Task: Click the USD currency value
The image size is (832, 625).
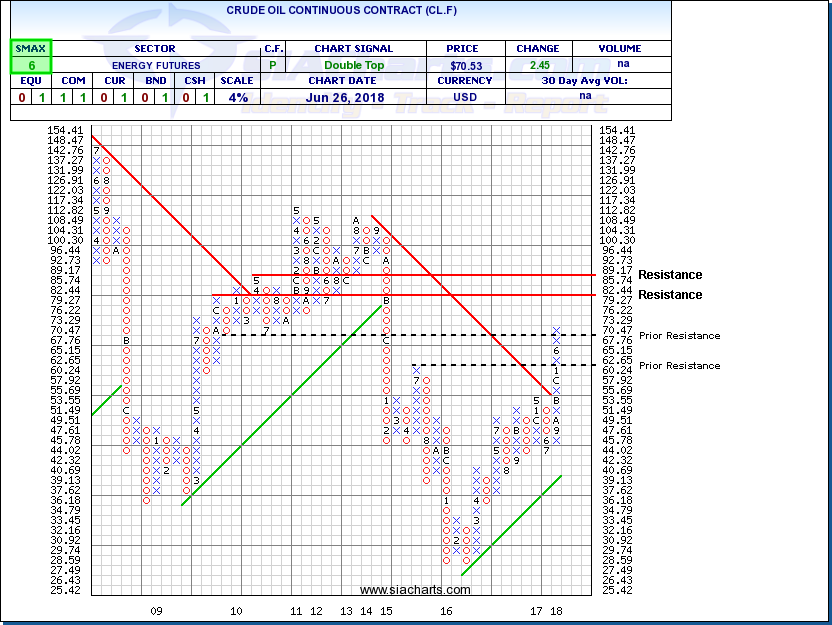Action: point(465,97)
